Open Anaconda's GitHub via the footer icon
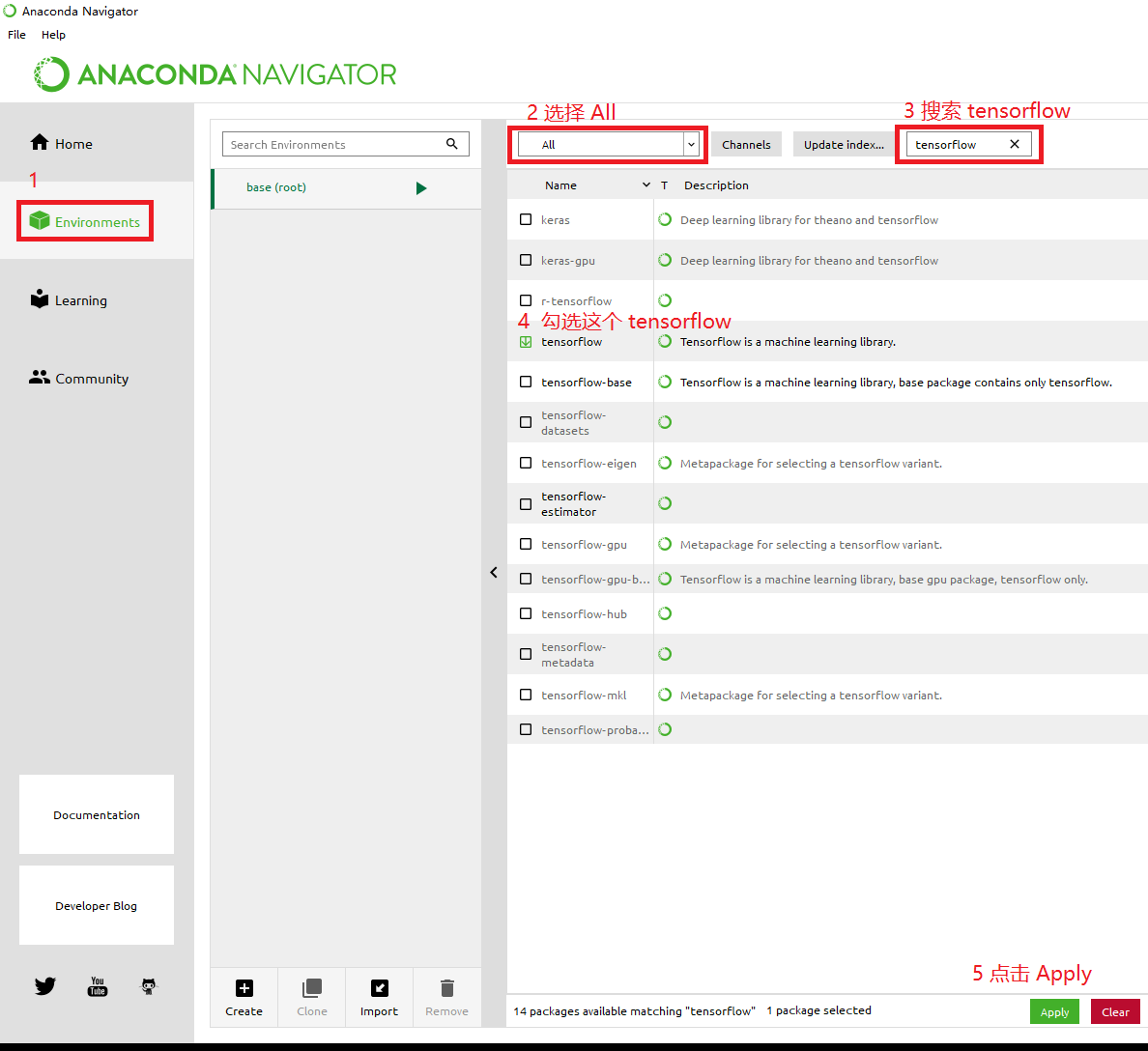The height and width of the screenshot is (1051, 1148). (148, 986)
